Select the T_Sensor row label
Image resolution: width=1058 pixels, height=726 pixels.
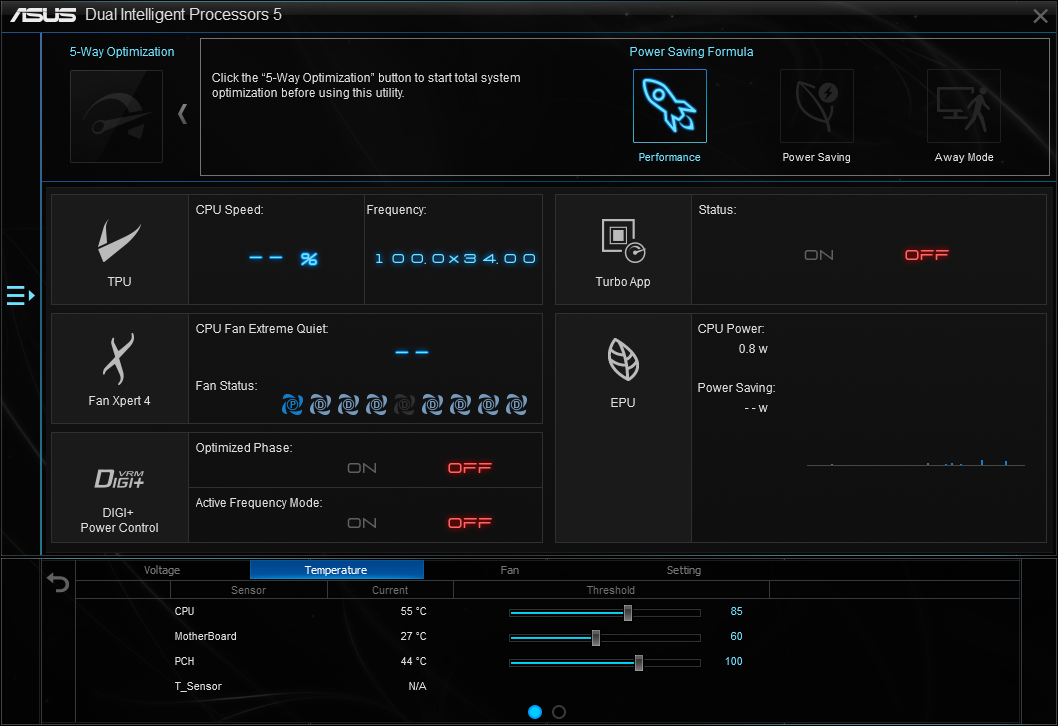(x=198, y=686)
